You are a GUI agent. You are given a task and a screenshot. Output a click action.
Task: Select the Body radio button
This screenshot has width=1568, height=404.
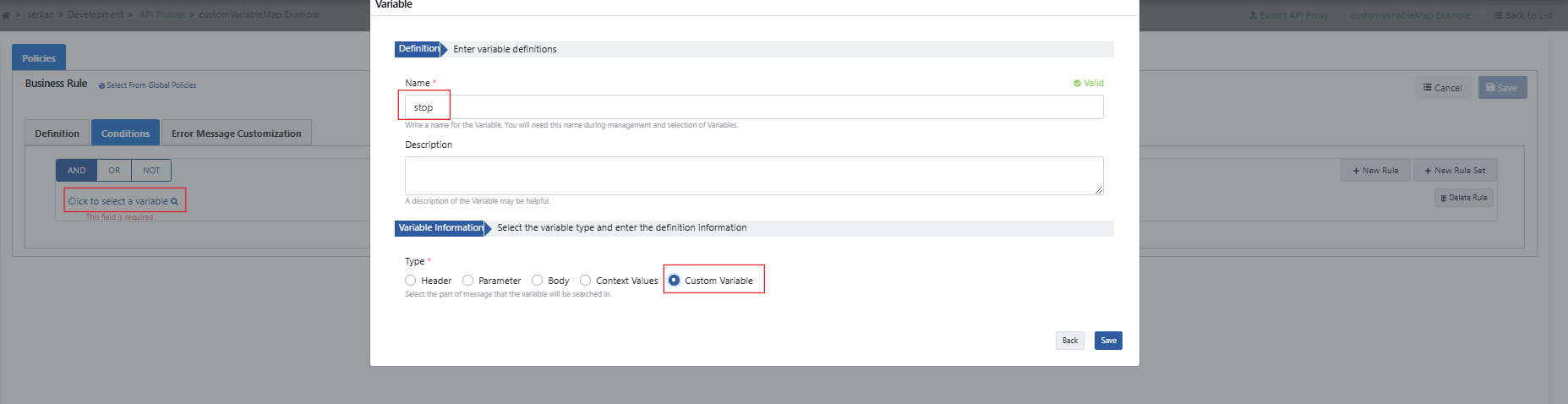[537, 281]
